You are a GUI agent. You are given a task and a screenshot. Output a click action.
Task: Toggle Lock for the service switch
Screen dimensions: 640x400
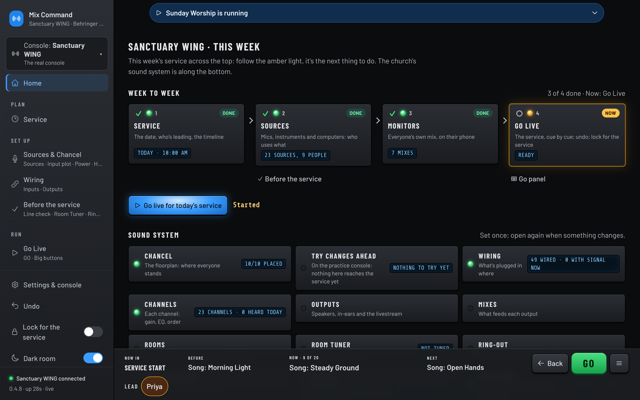click(93, 332)
